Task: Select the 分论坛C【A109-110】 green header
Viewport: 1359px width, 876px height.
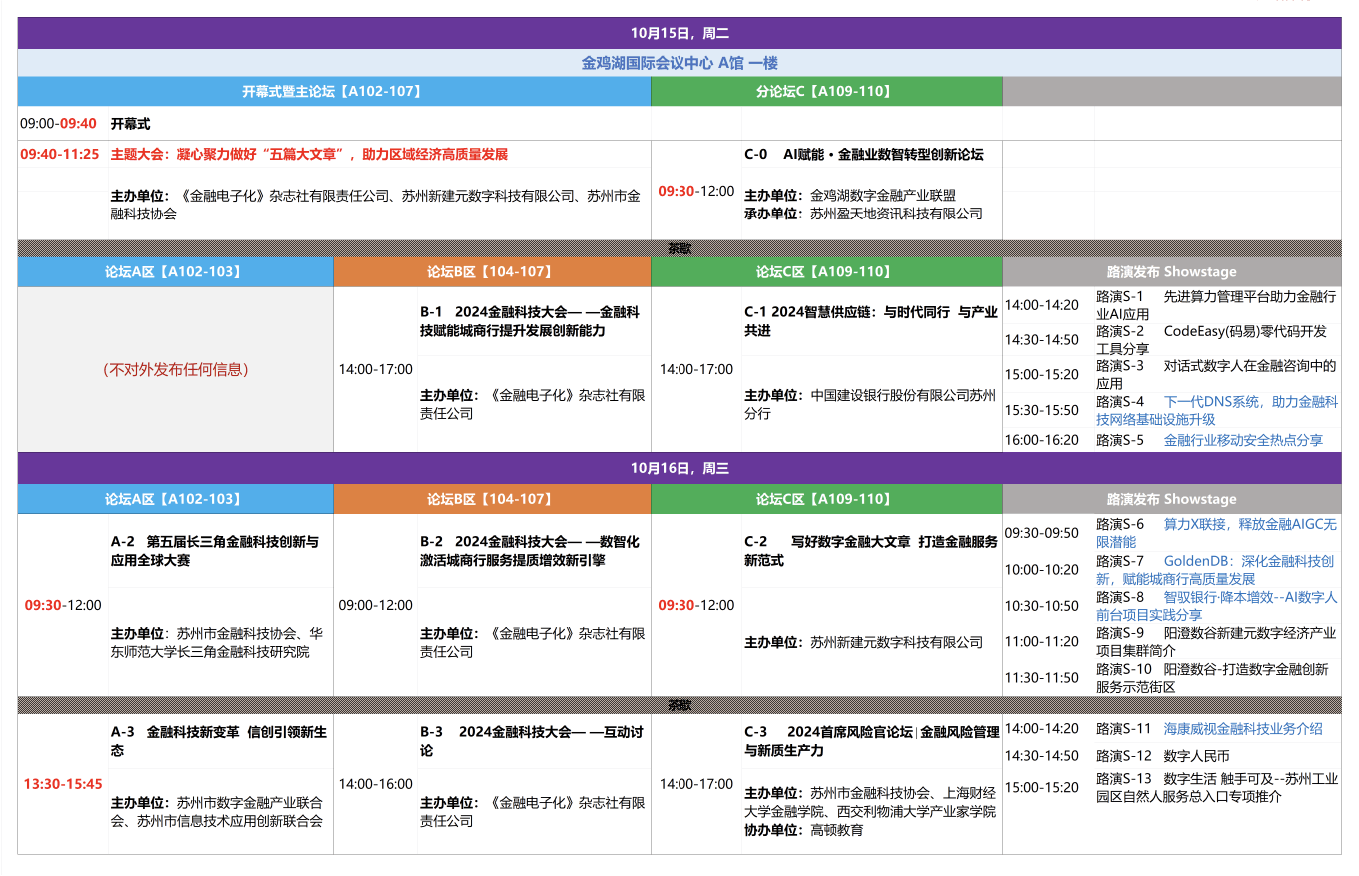Action: pos(825,91)
